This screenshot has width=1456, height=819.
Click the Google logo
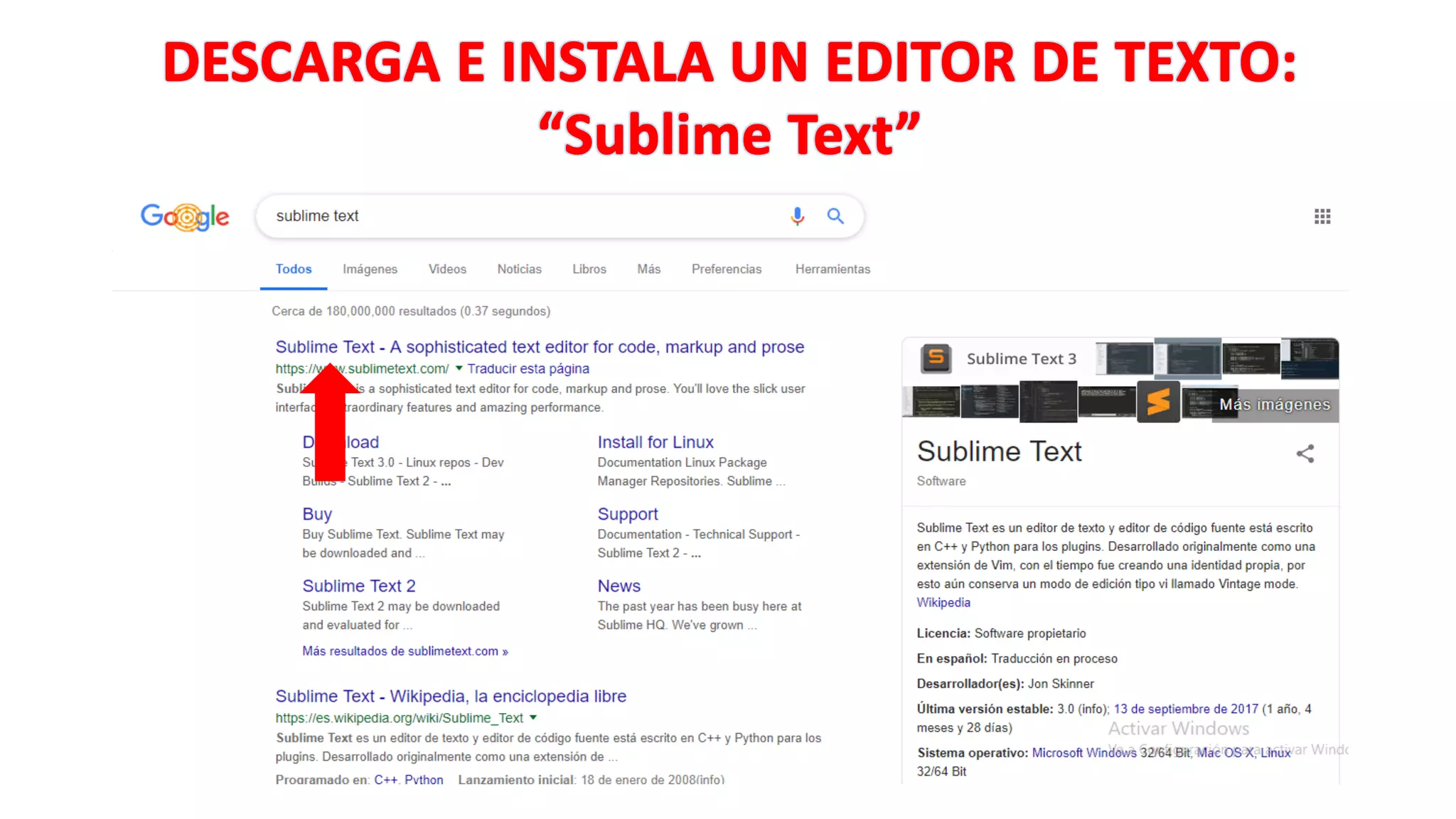[185, 216]
